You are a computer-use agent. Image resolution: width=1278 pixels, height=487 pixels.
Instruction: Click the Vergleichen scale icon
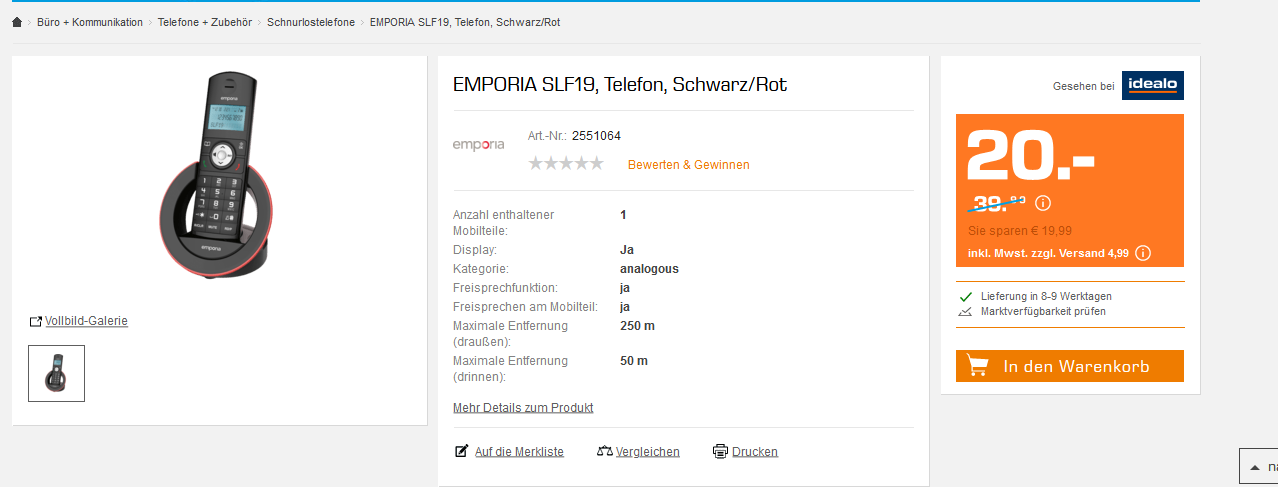click(604, 452)
